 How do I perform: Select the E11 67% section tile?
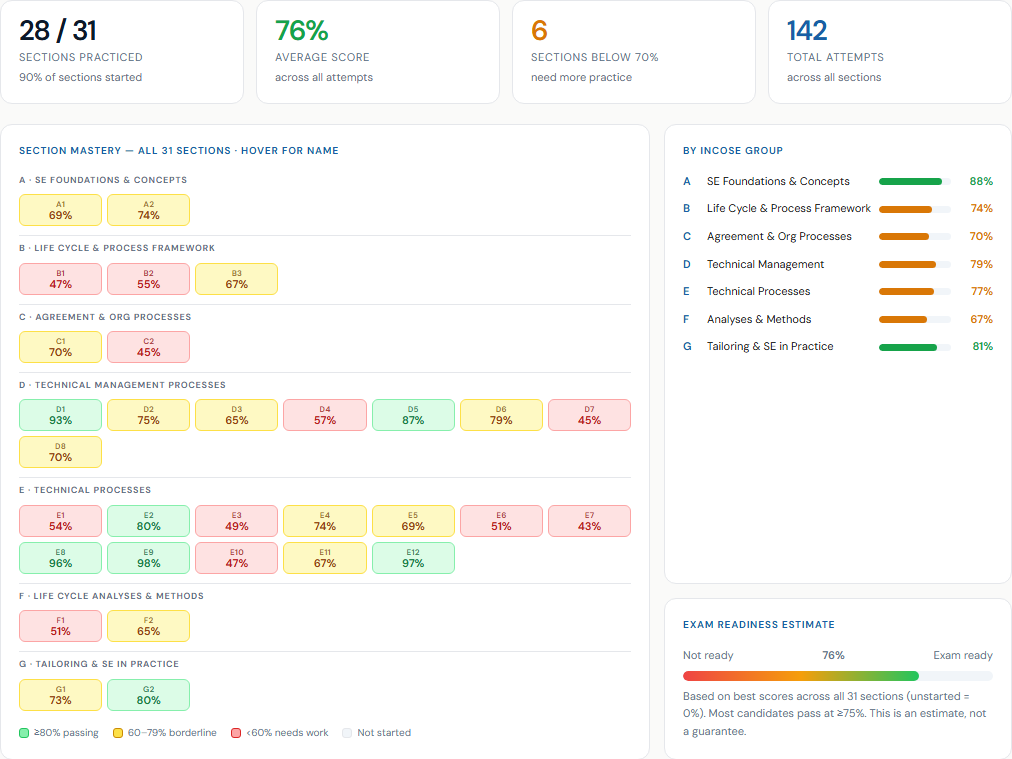[325, 558]
